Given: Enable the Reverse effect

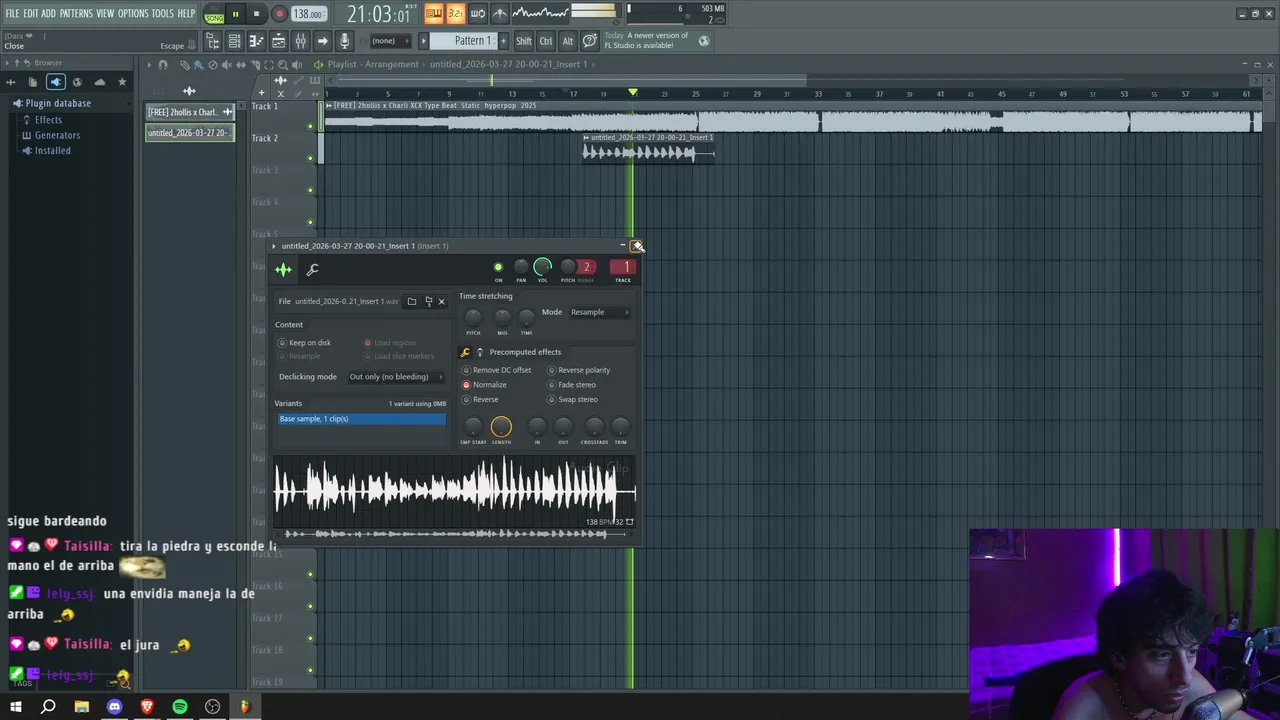Looking at the screenshot, I should tap(480, 400).
